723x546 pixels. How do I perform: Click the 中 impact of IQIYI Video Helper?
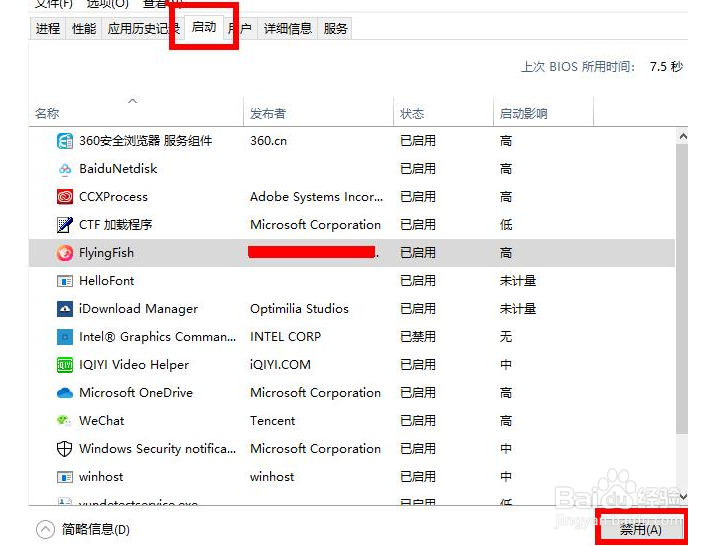pyautogui.click(x=506, y=365)
